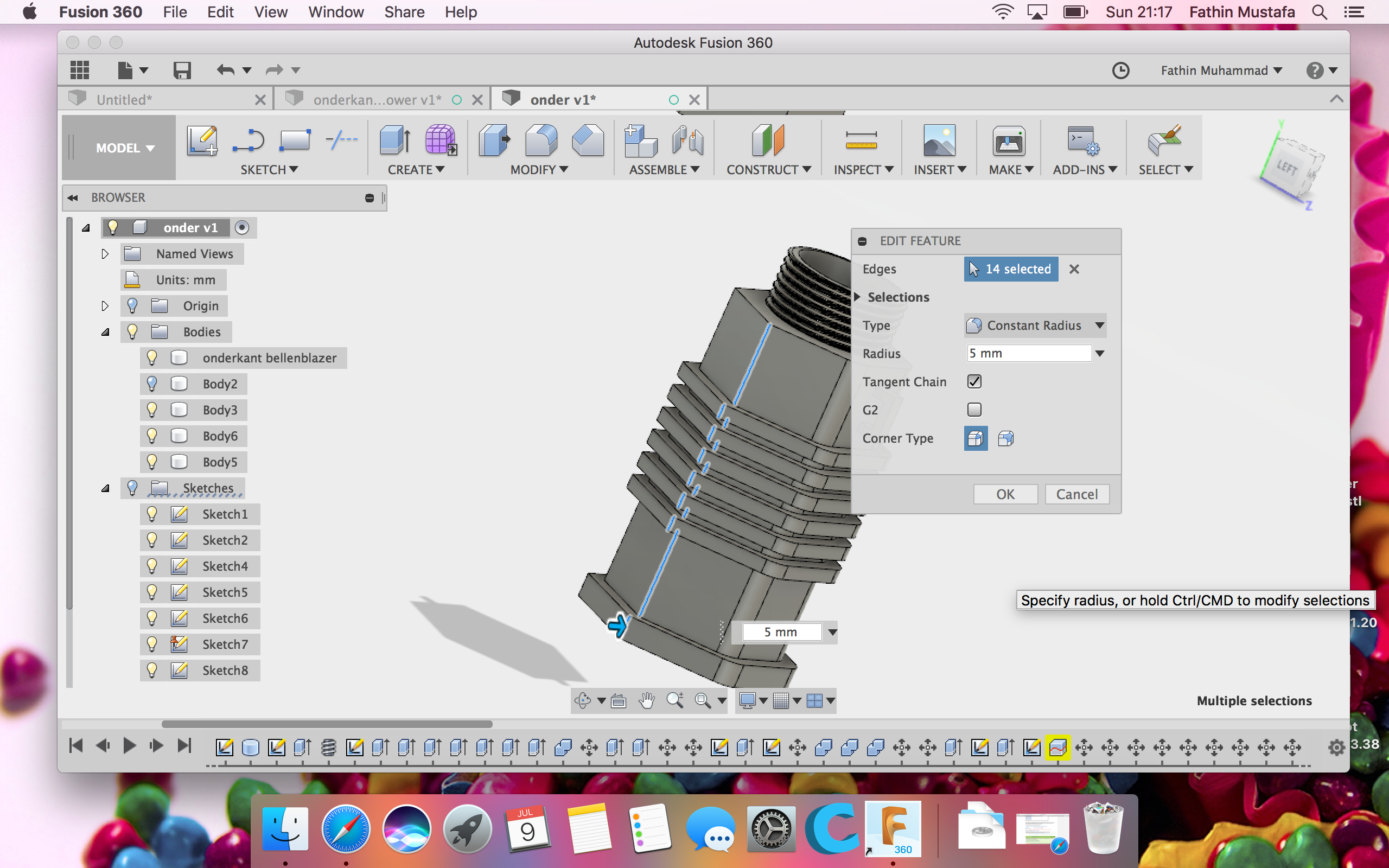Collapse the Bodies folder
This screenshot has height=868, width=1389.
[105, 332]
